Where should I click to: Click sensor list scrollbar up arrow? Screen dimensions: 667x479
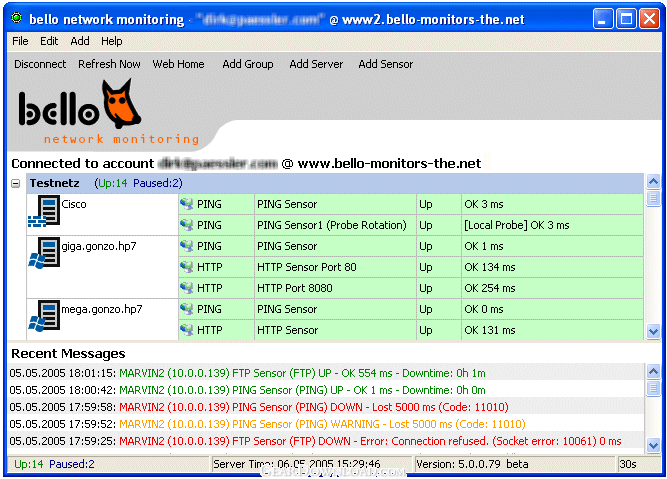pyautogui.click(x=653, y=181)
